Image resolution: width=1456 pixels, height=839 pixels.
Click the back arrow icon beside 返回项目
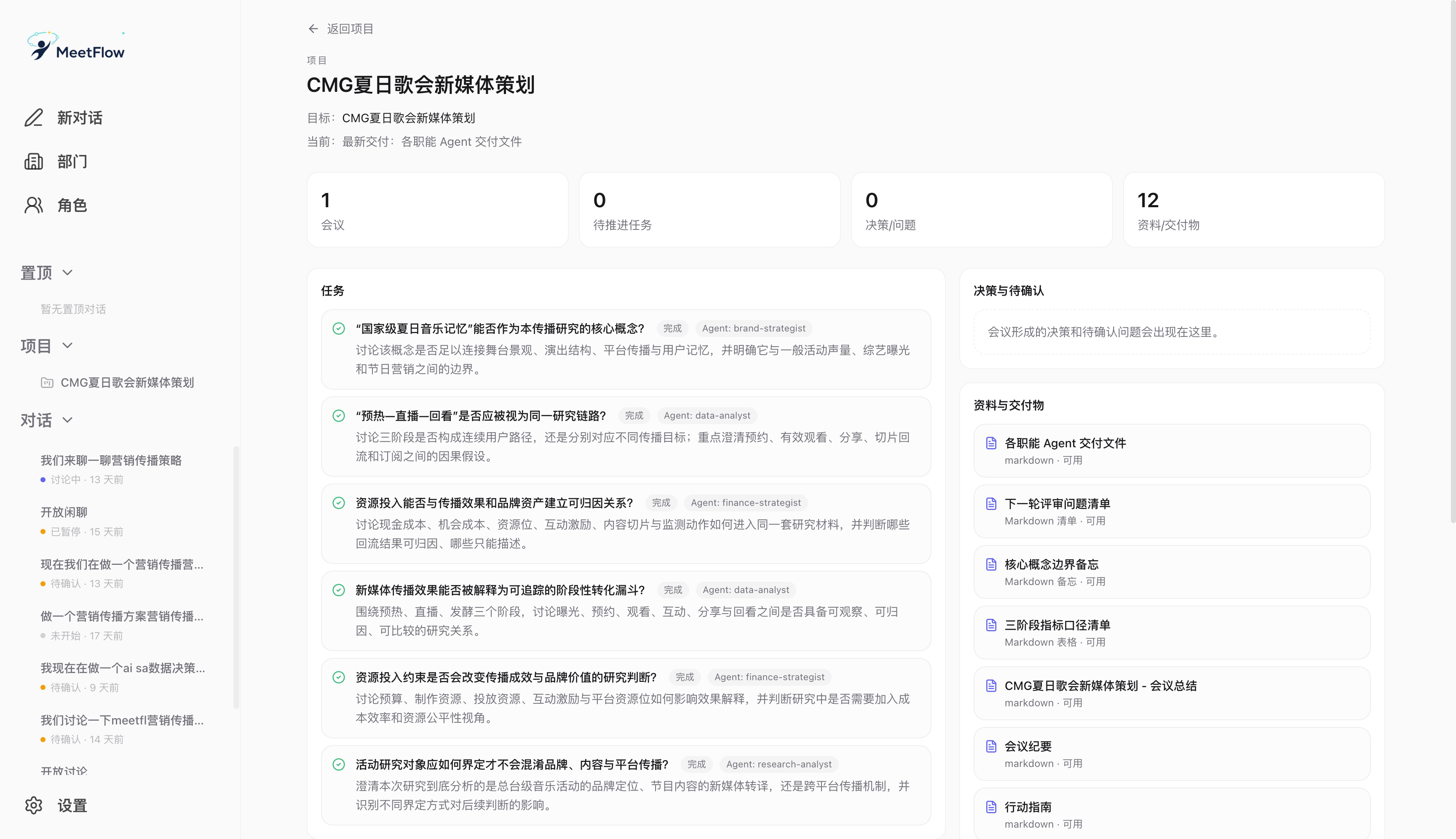pyautogui.click(x=313, y=29)
